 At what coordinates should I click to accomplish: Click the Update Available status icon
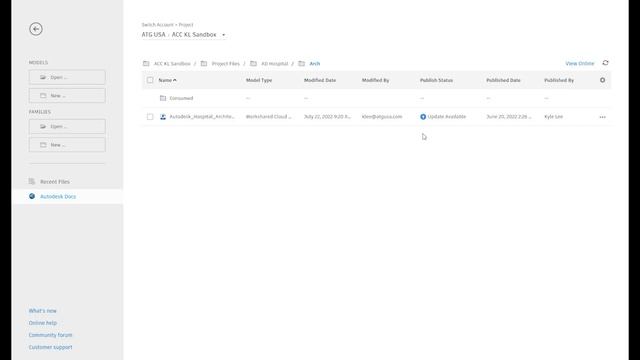[423, 117]
